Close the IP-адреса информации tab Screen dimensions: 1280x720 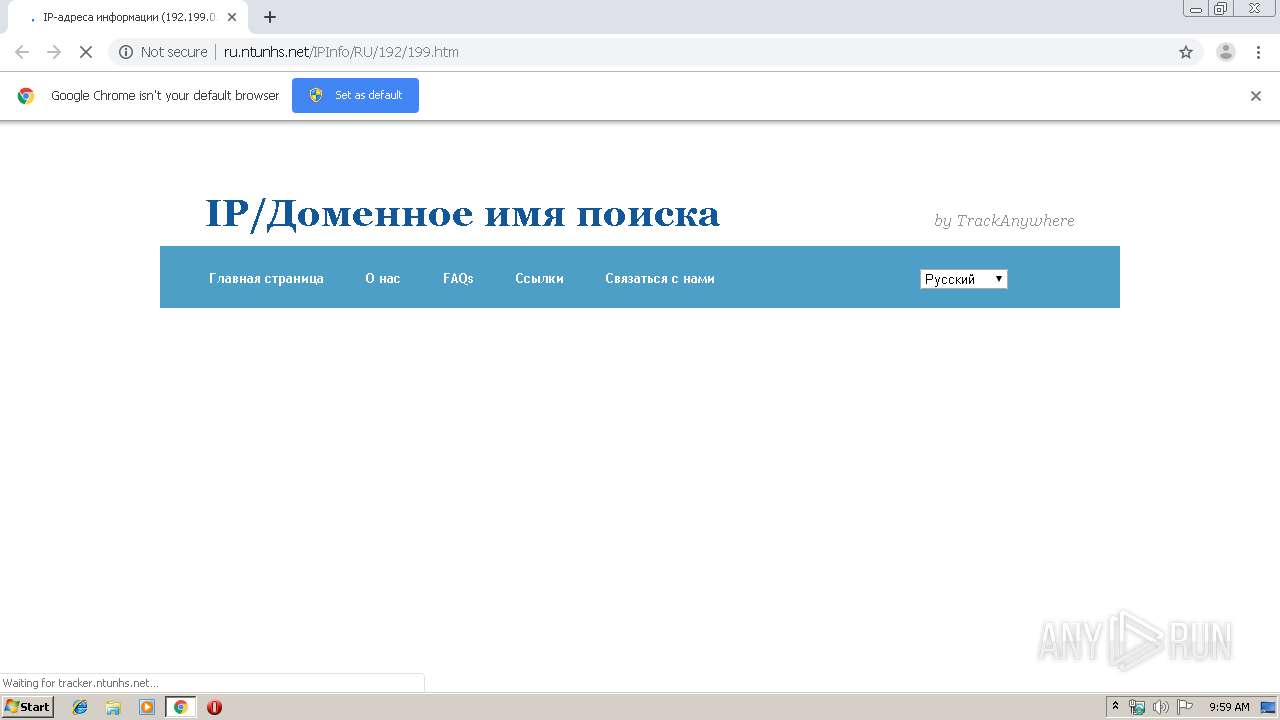pos(232,17)
